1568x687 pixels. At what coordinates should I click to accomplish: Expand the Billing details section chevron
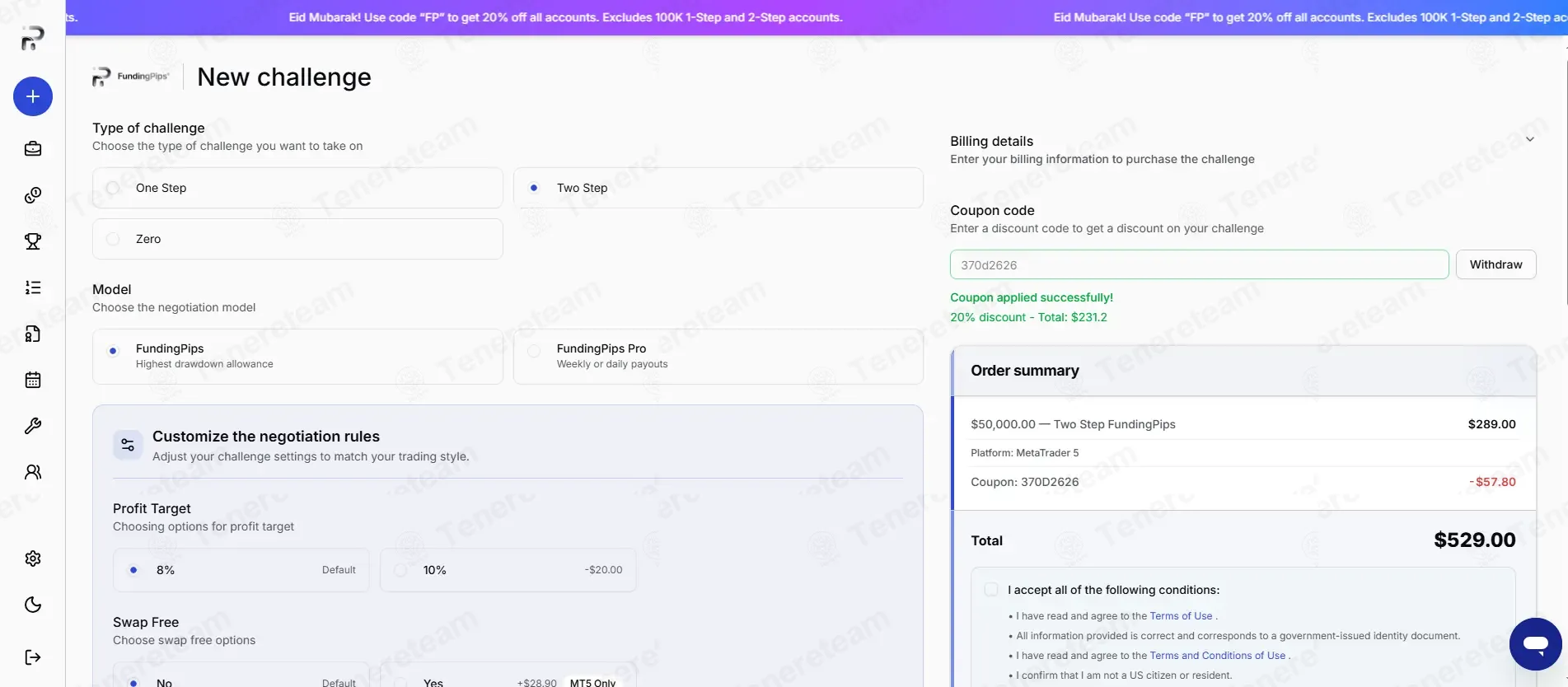coord(1530,139)
